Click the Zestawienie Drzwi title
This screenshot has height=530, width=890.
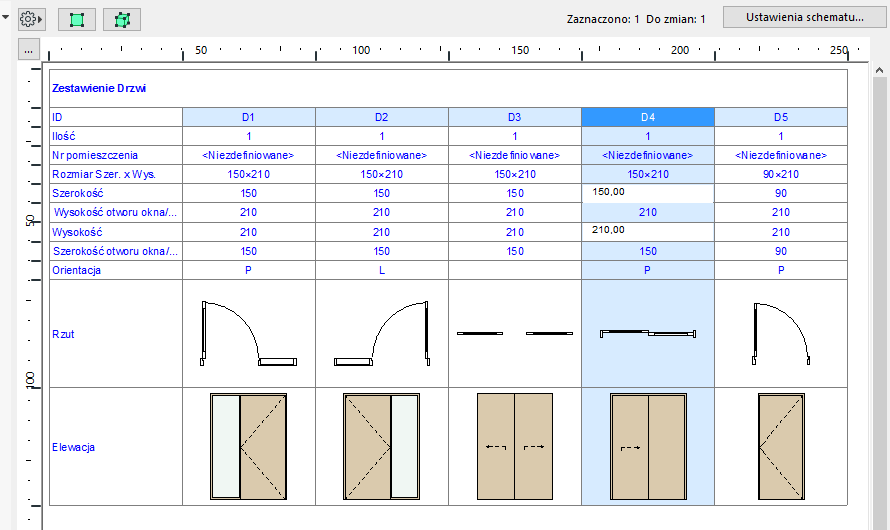tap(99, 88)
